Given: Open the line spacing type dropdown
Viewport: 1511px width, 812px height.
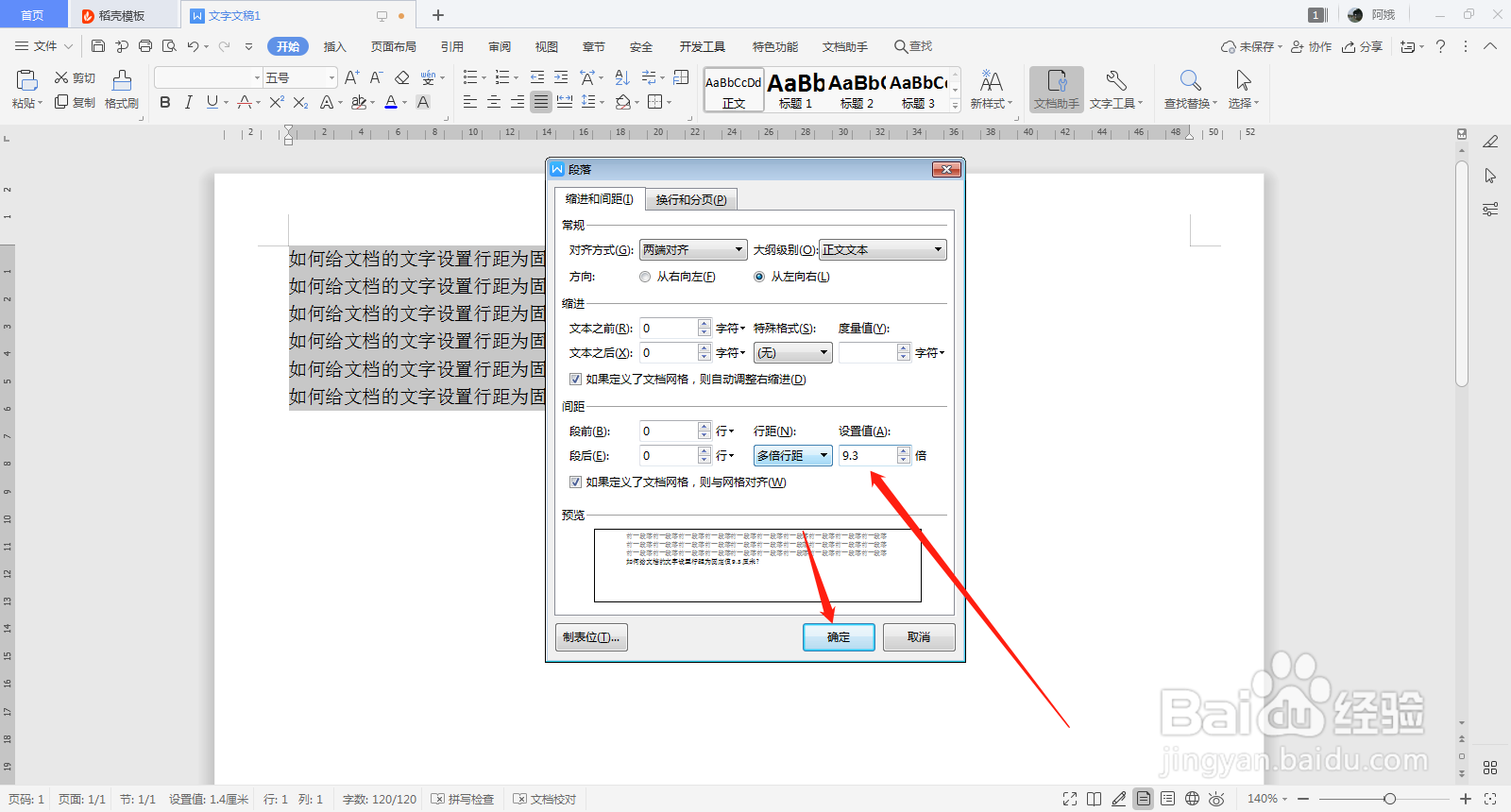Looking at the screenshot, I should pyautogui.click(x=792, y=455).
